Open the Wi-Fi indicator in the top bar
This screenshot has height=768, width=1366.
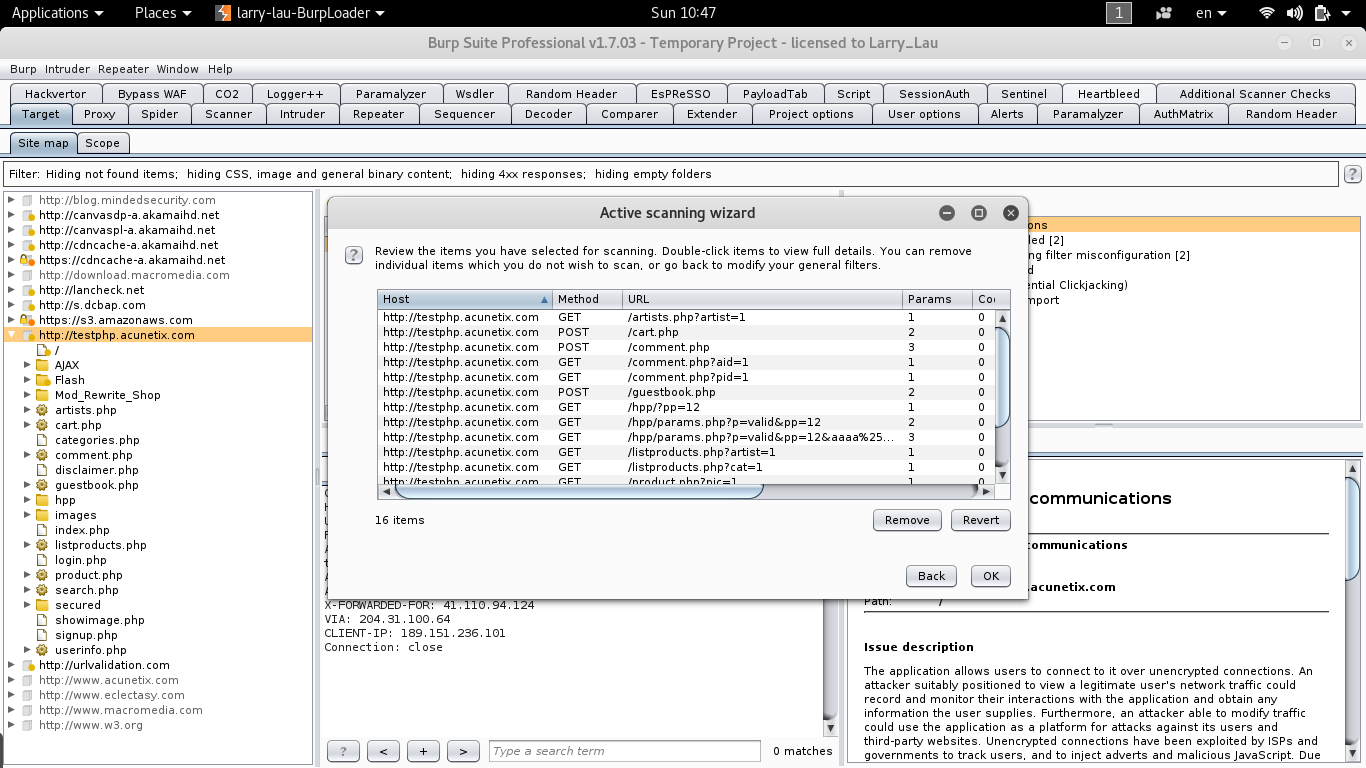point(1267,13)
